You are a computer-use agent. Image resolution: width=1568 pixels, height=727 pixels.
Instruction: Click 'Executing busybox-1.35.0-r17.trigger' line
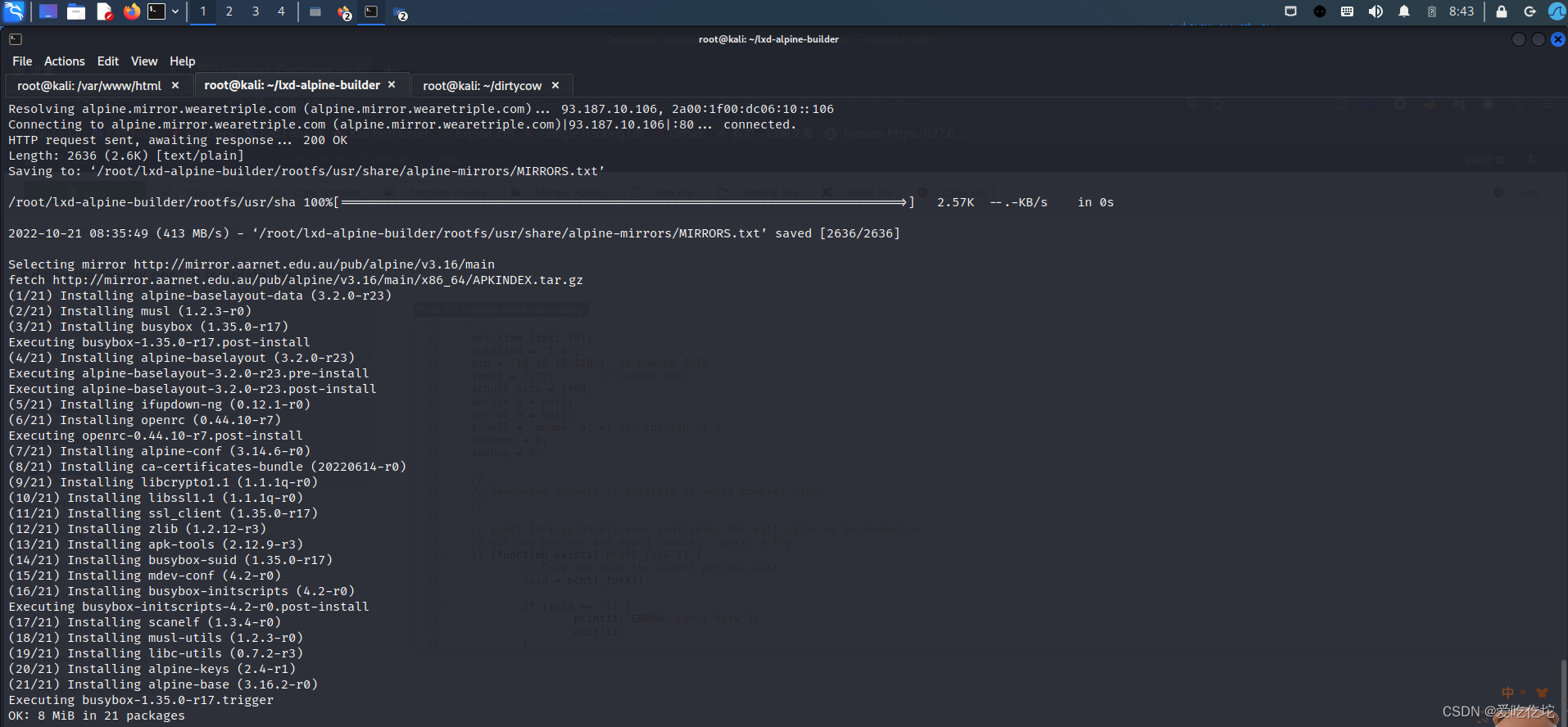point(141,700)
